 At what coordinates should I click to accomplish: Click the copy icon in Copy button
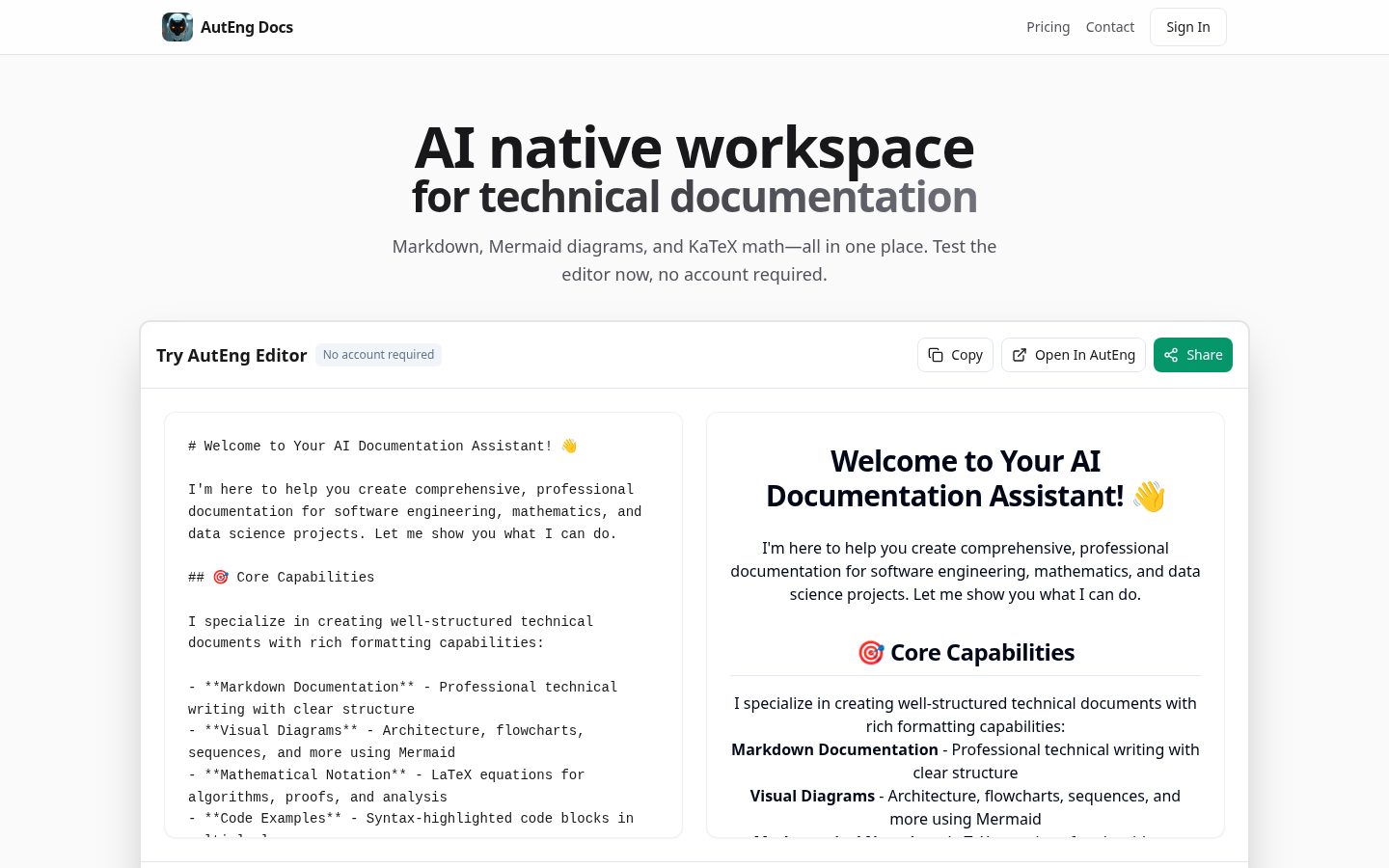[x=936, y=355]
